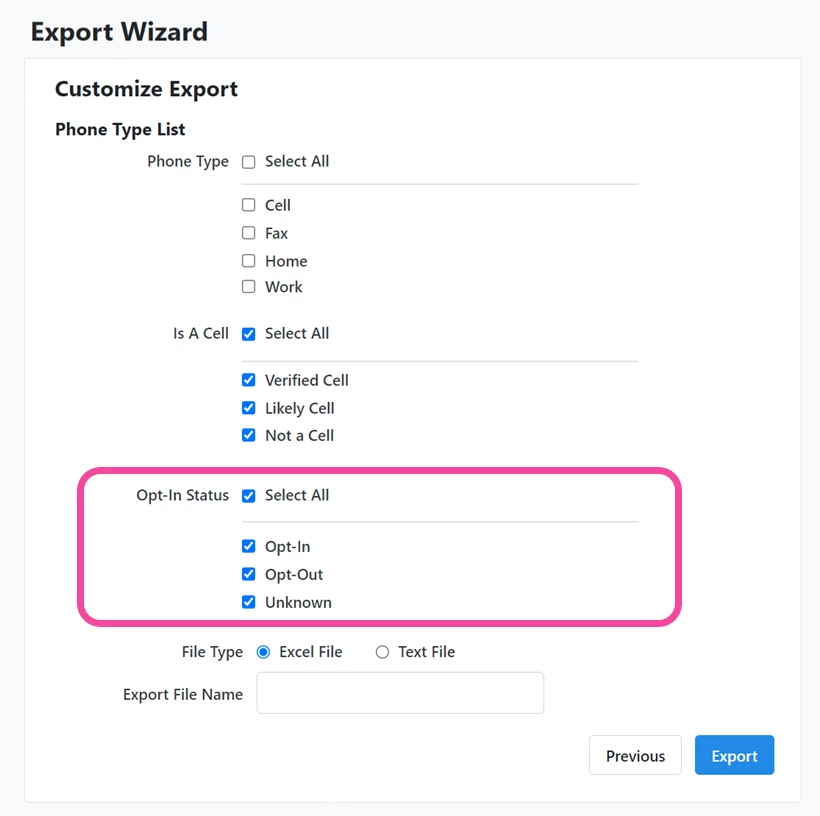Viewport: 820px width, 816px height.
Task: Uncheck the Likely Cell checkbox
Action: pyautogui.click(x=248, y=408)
